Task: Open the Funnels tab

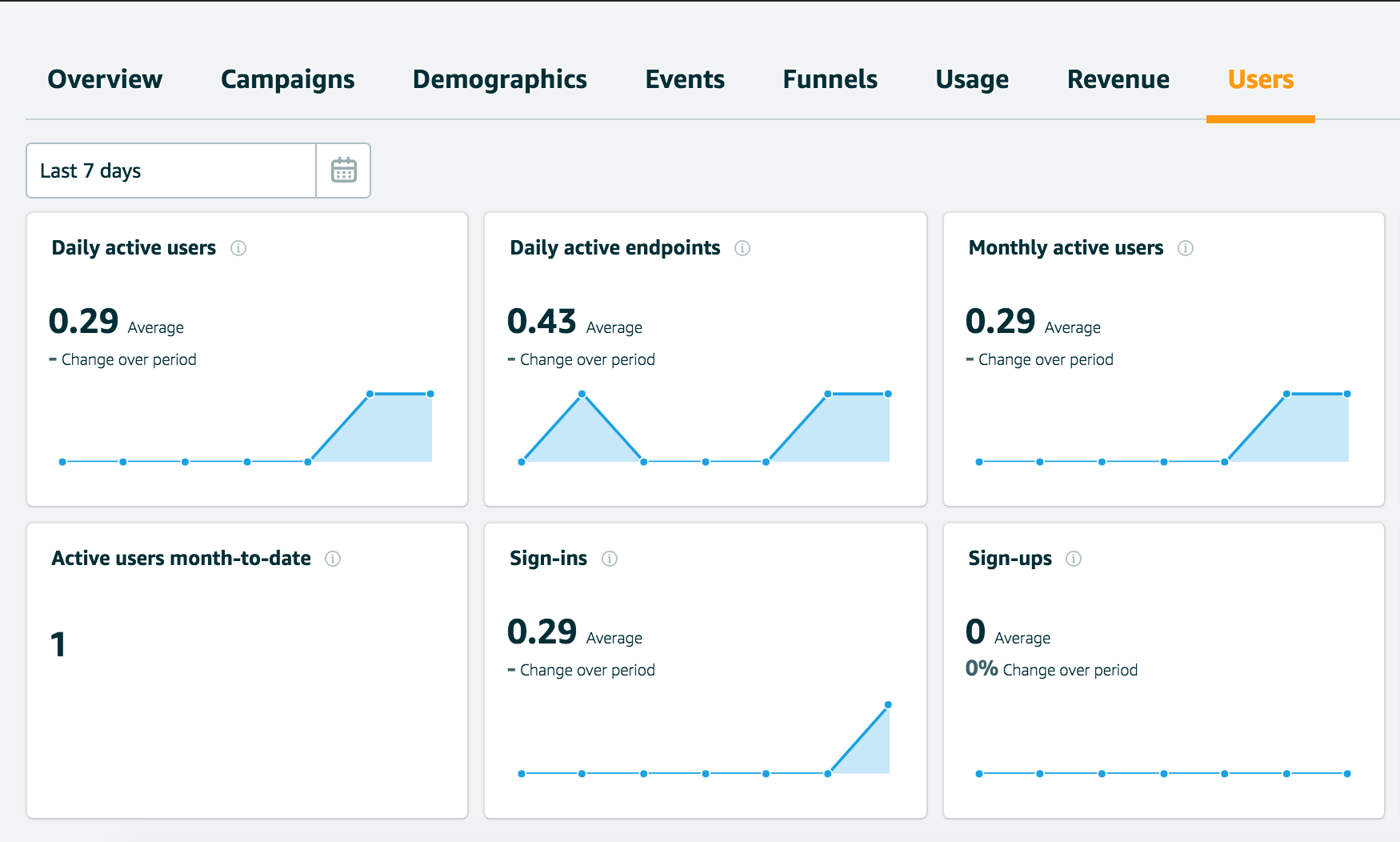Action: [x=830, y=79]
